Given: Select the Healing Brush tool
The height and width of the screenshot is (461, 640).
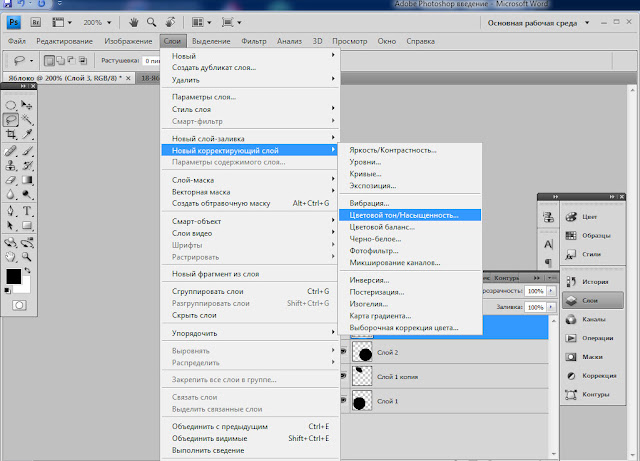Looking at the screenshot, I should pyautogui.click(x=11, y=151).
